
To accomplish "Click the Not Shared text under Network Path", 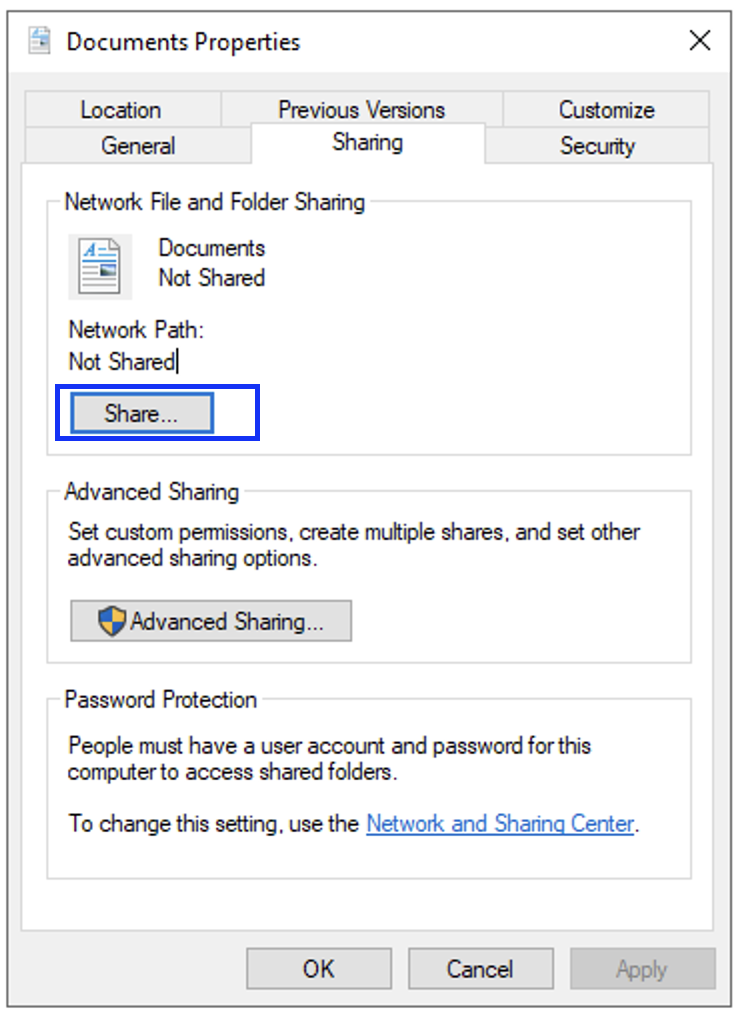I will [x=121, y=362].
